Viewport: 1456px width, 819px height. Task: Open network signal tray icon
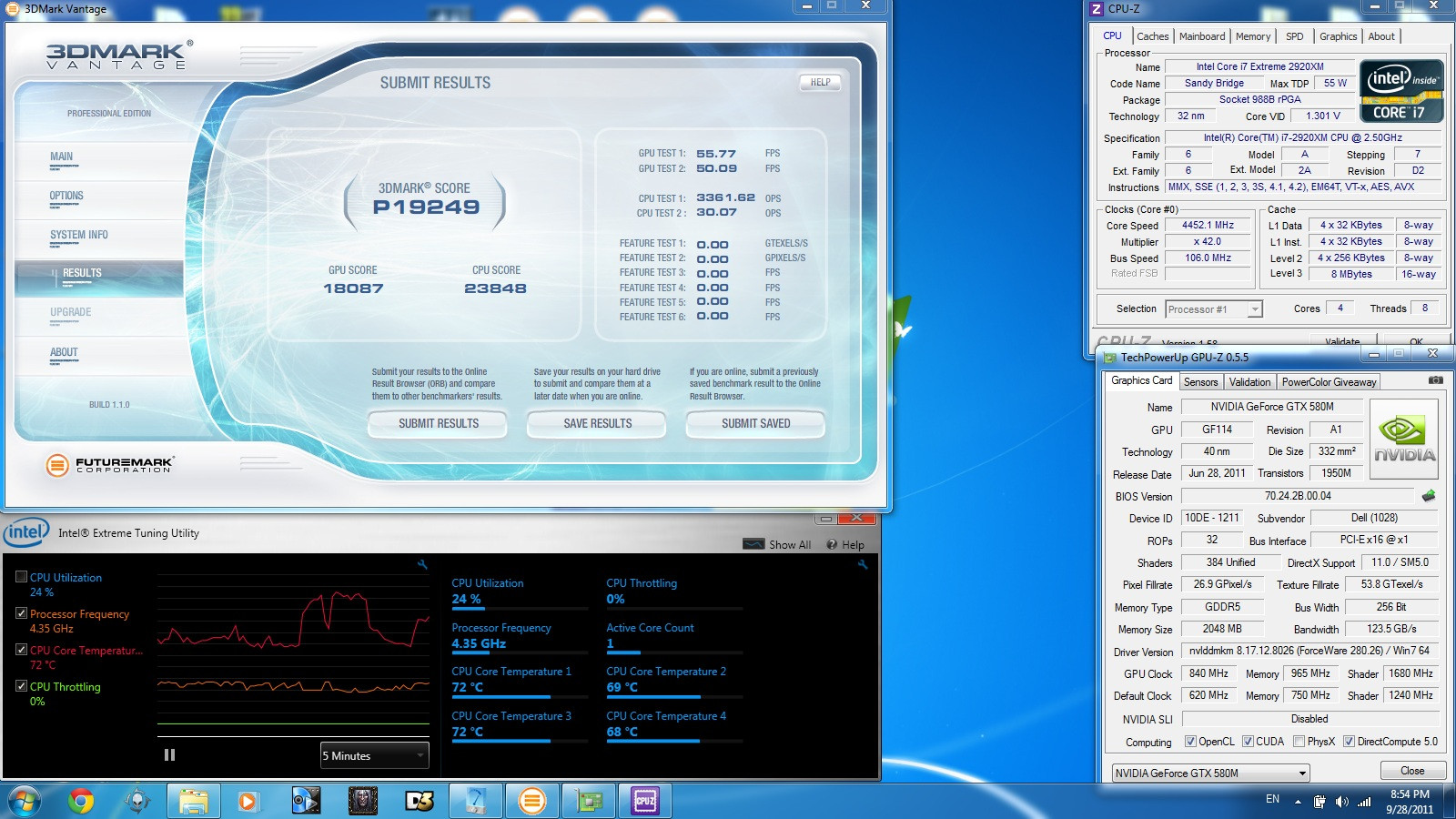point(1364,802)
